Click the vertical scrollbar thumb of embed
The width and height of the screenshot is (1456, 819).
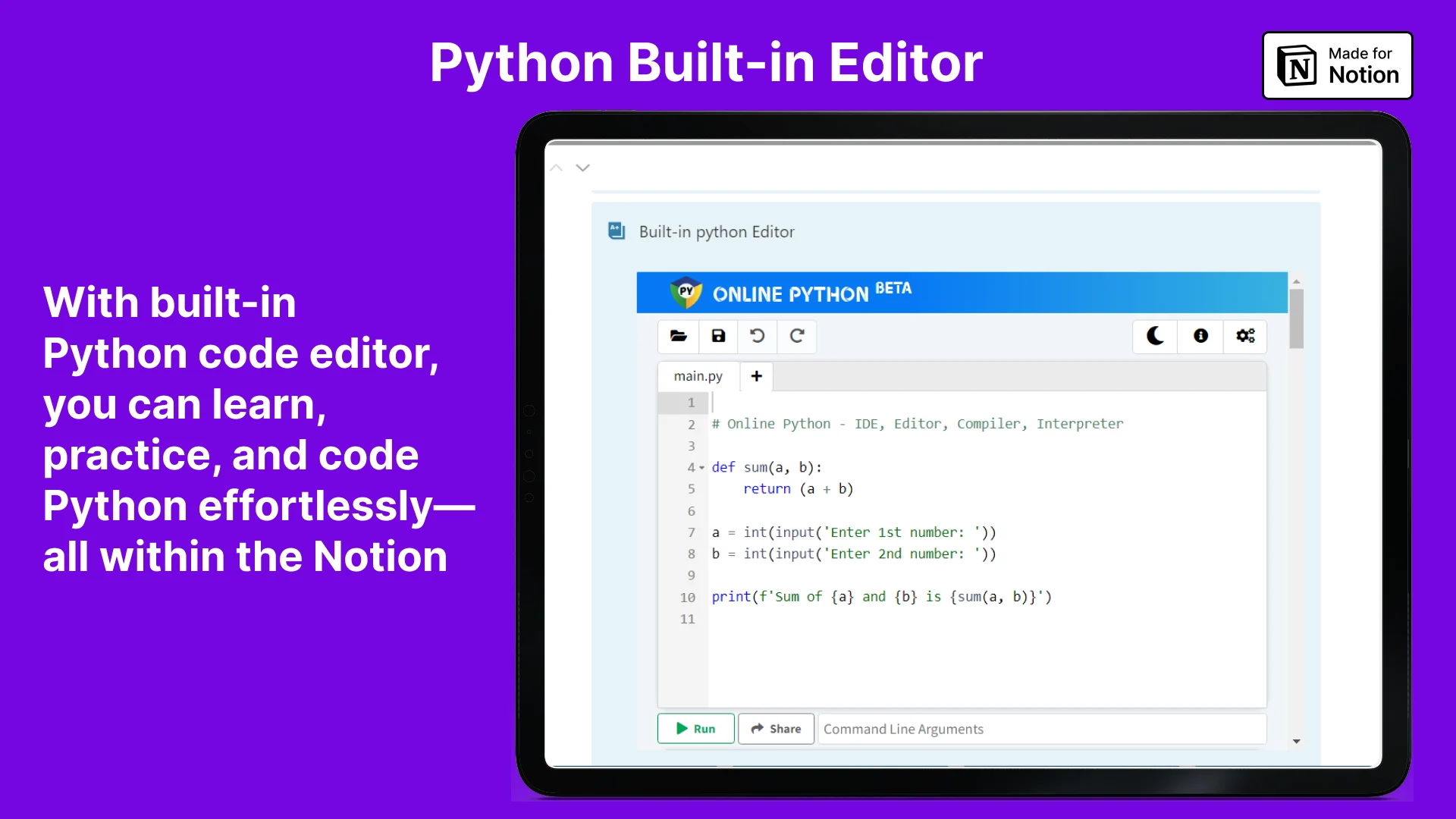(1297, 318)
